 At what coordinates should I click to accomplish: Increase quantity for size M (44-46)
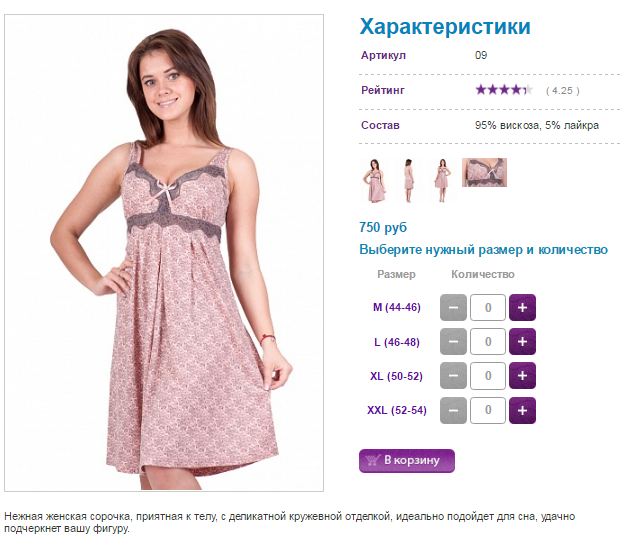coord(522,307)
